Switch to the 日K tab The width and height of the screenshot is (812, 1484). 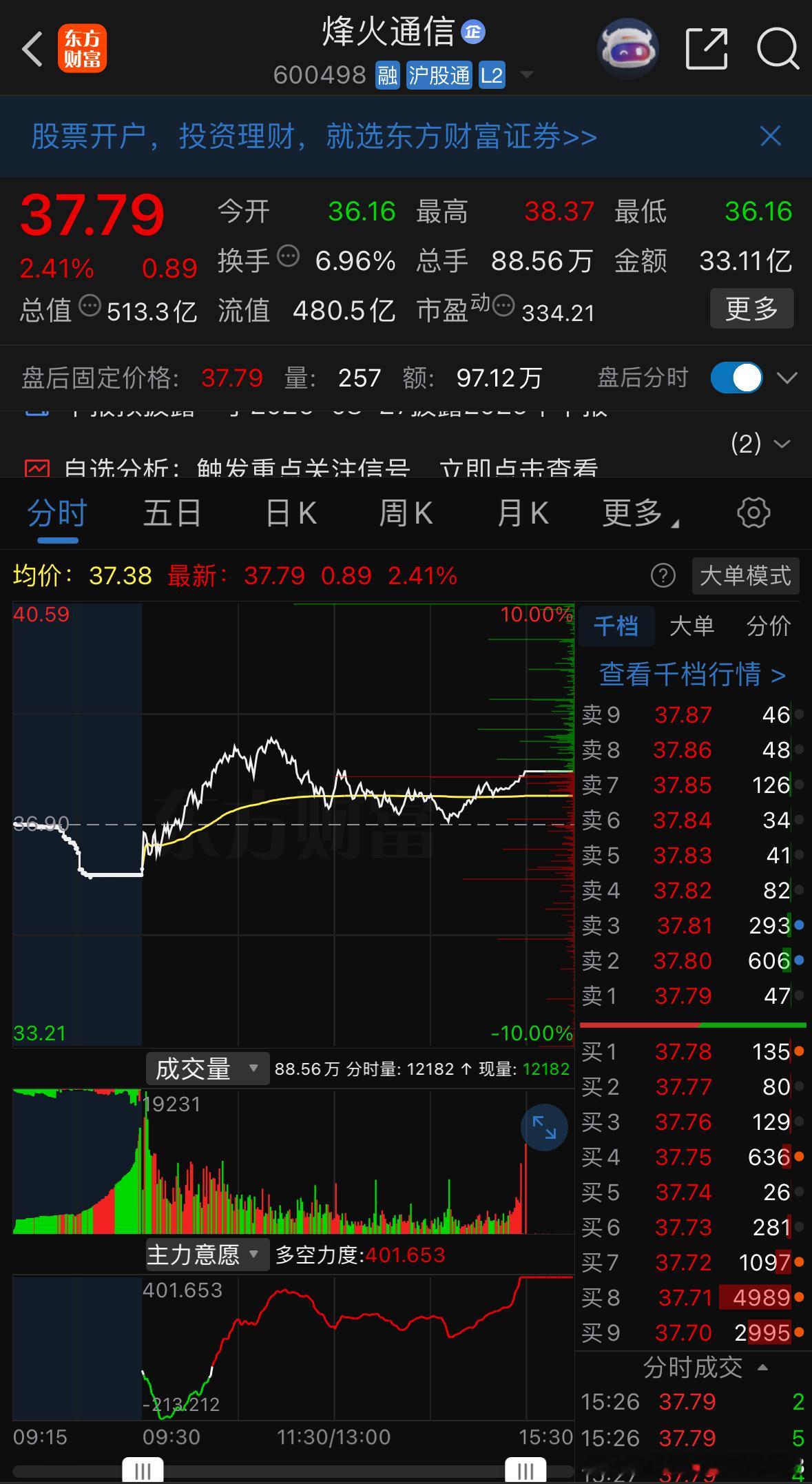(291, 513)
